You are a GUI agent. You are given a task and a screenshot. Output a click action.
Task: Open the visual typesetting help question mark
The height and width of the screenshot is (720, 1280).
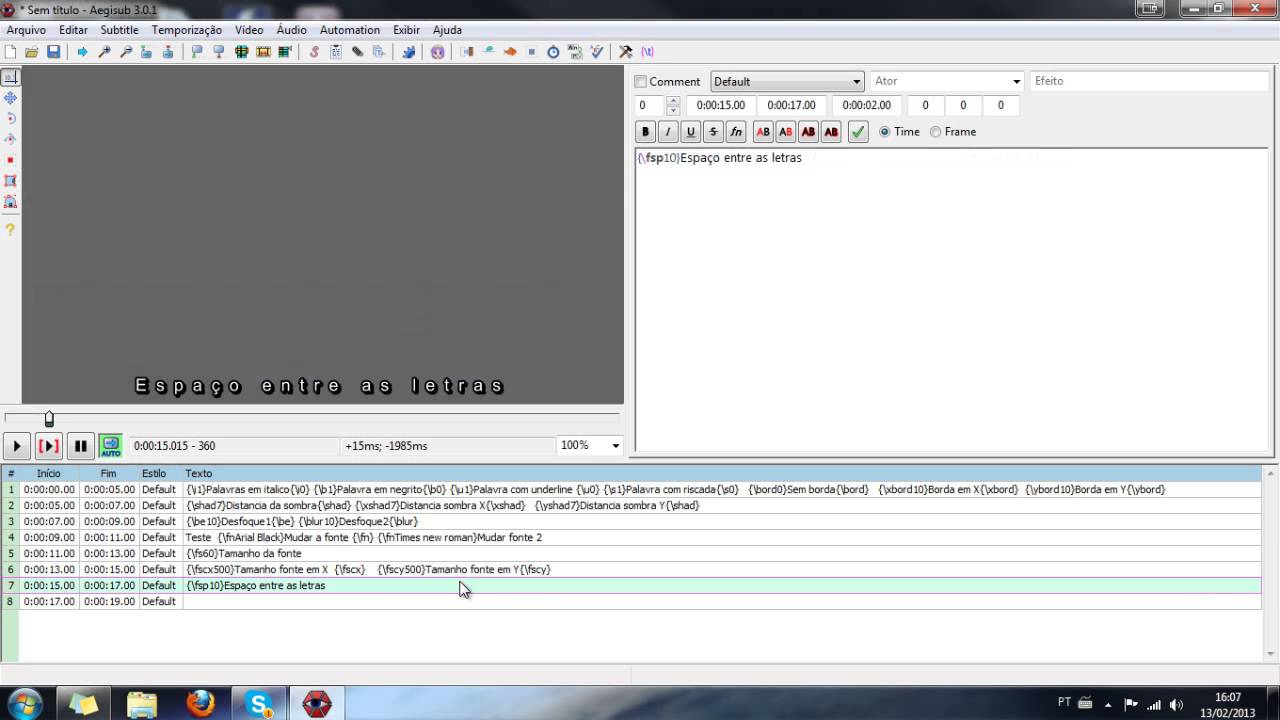10,229
